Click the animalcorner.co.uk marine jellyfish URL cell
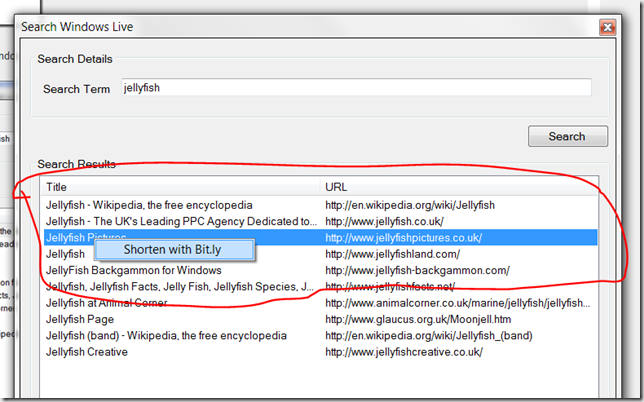Image resolution: width=644 pixels, height=402 pixels. 458,303
